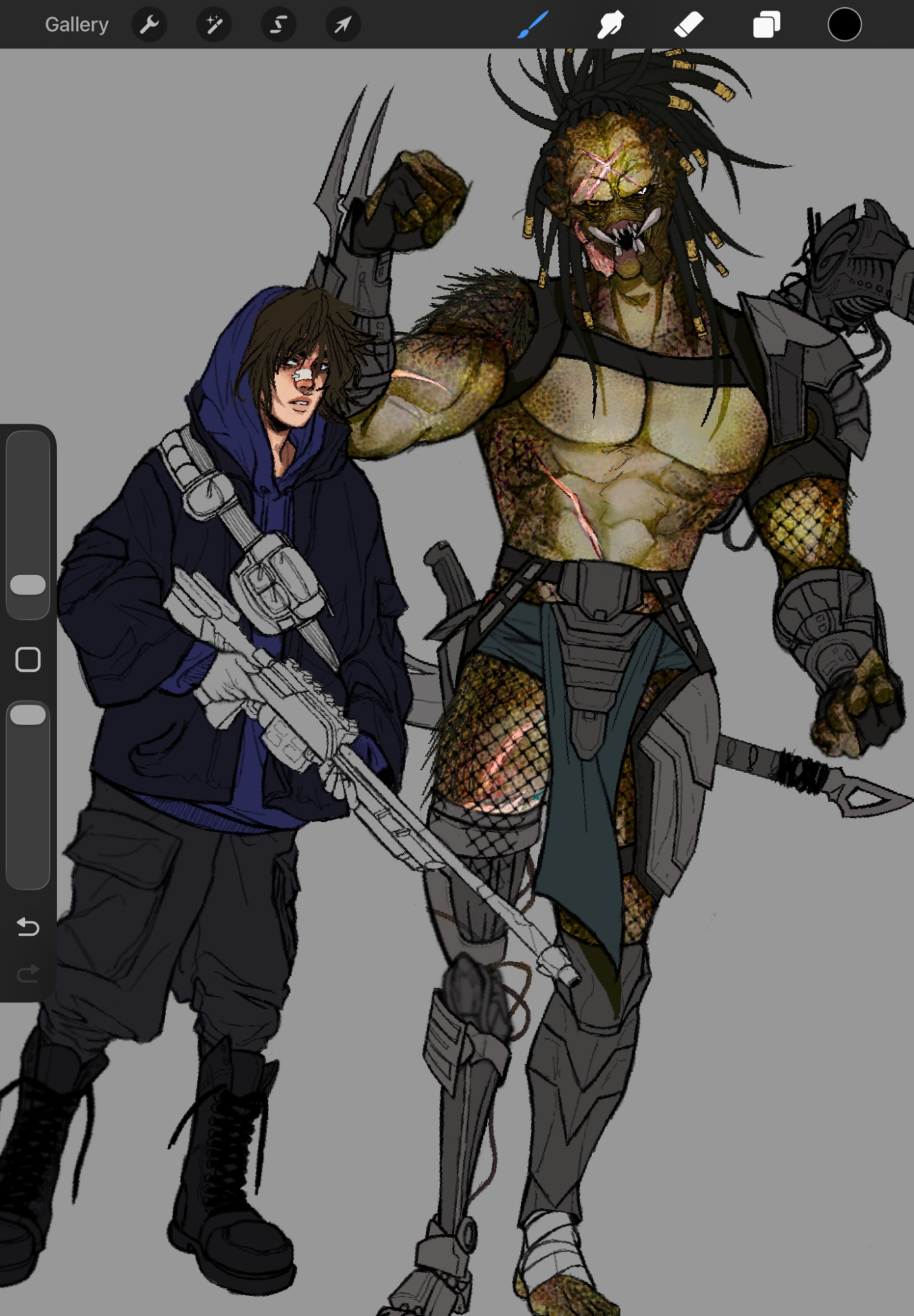Click the brush size slider handle

[28, 585]
